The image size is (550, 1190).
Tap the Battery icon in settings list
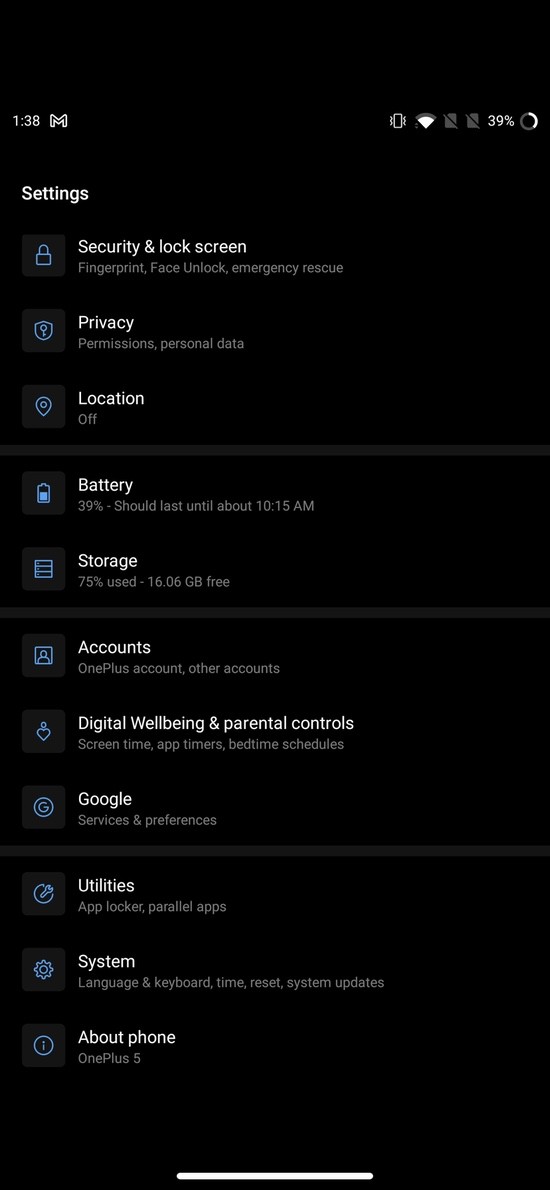(x=43, y=494)
